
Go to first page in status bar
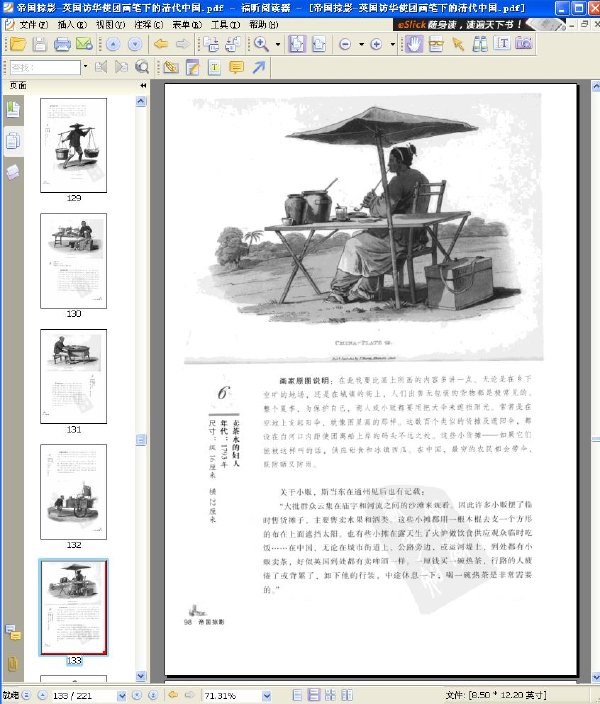[26, 695]
